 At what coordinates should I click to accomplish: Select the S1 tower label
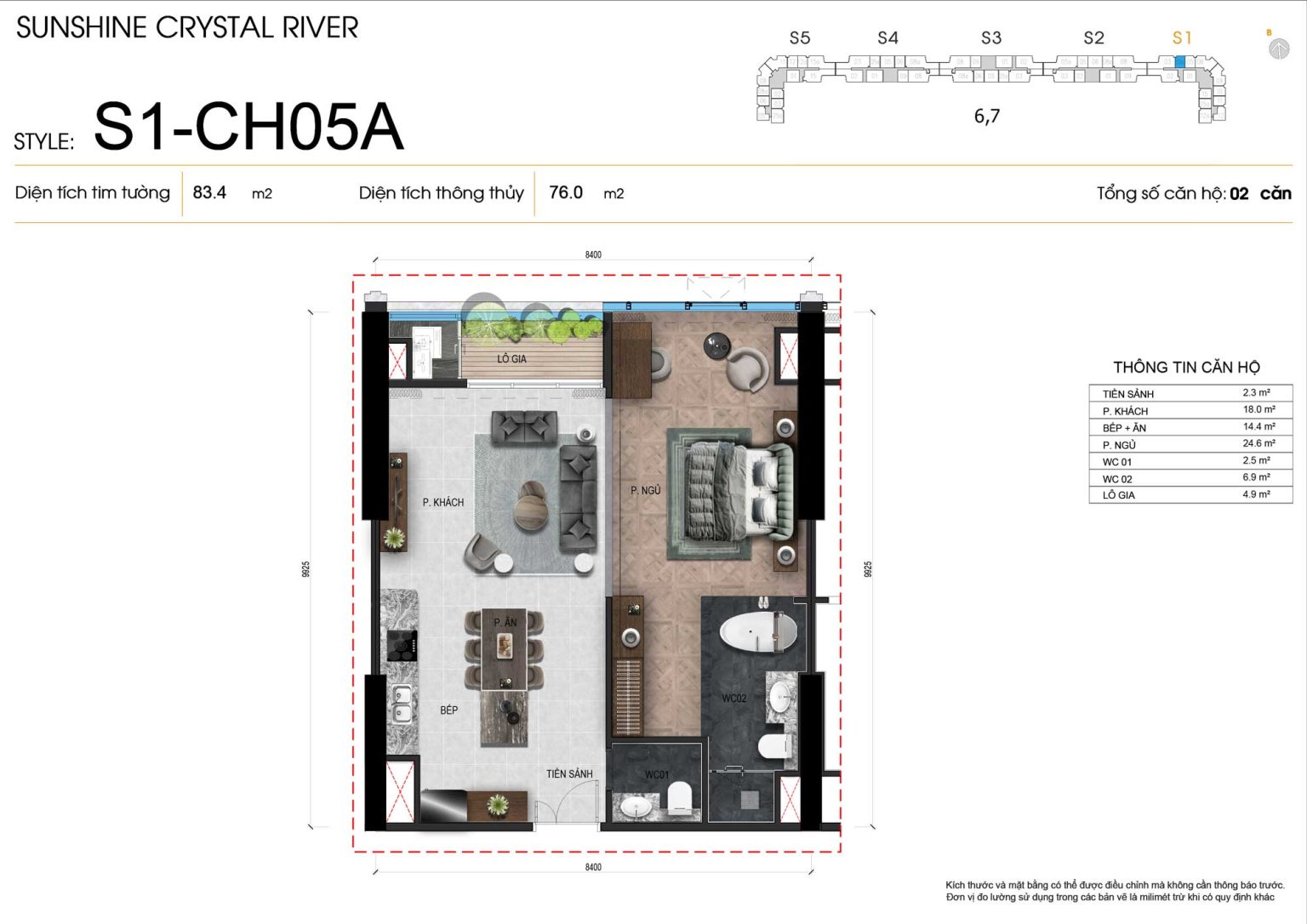tap(1182, 37)
